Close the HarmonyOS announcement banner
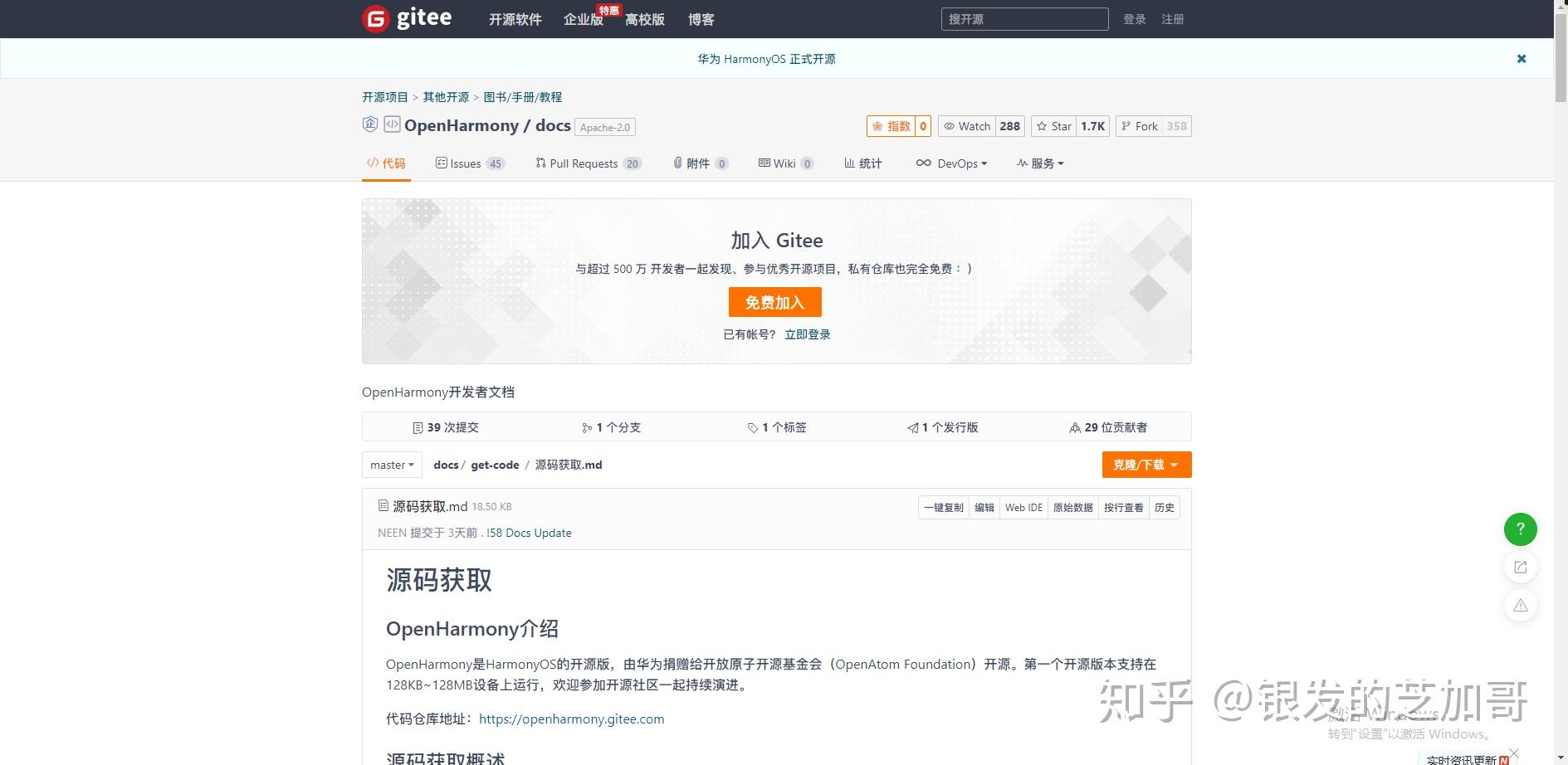1568x765 pixels. click(x=1522, y=59)
